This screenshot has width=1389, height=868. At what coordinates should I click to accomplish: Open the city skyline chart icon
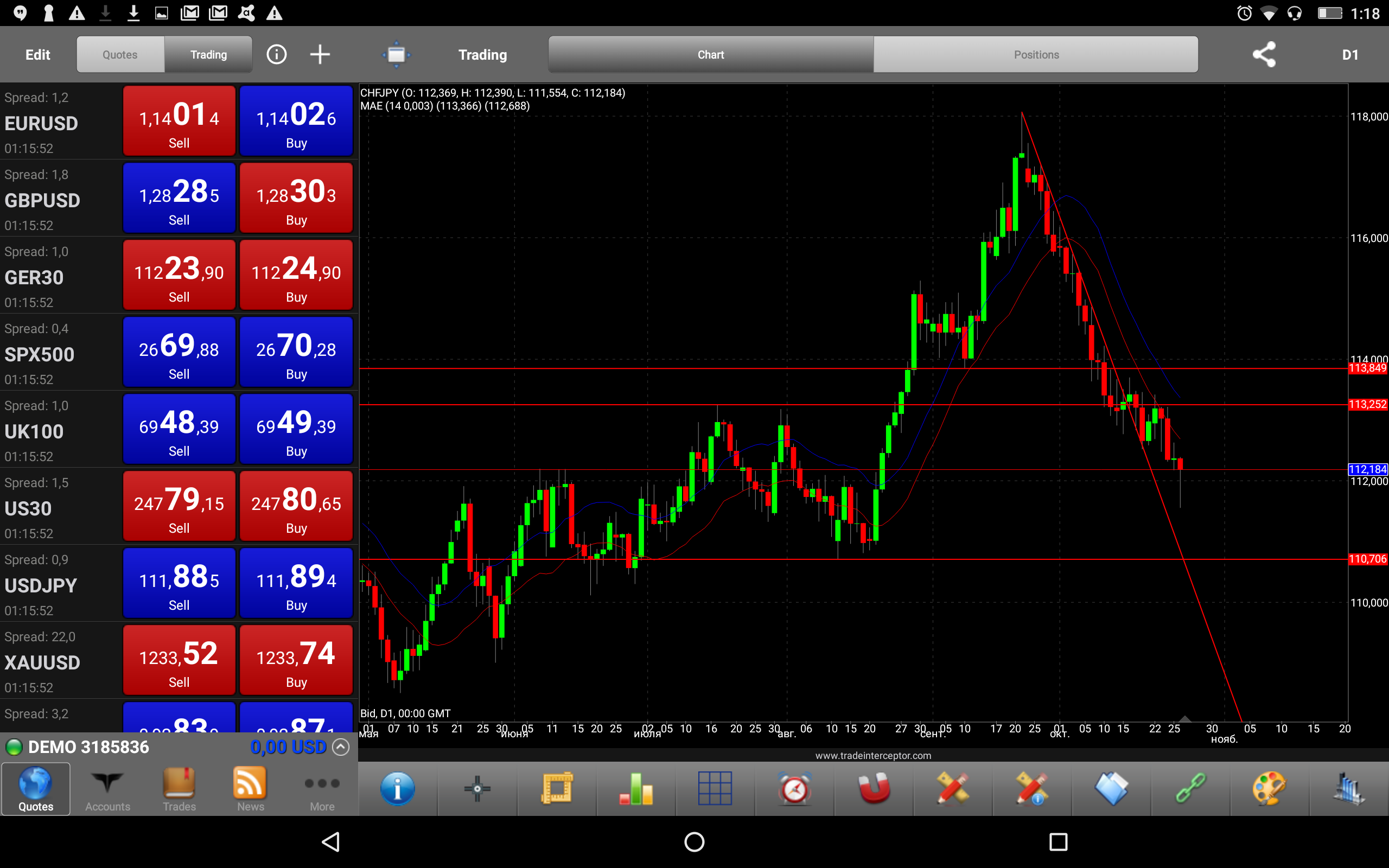1349,789
